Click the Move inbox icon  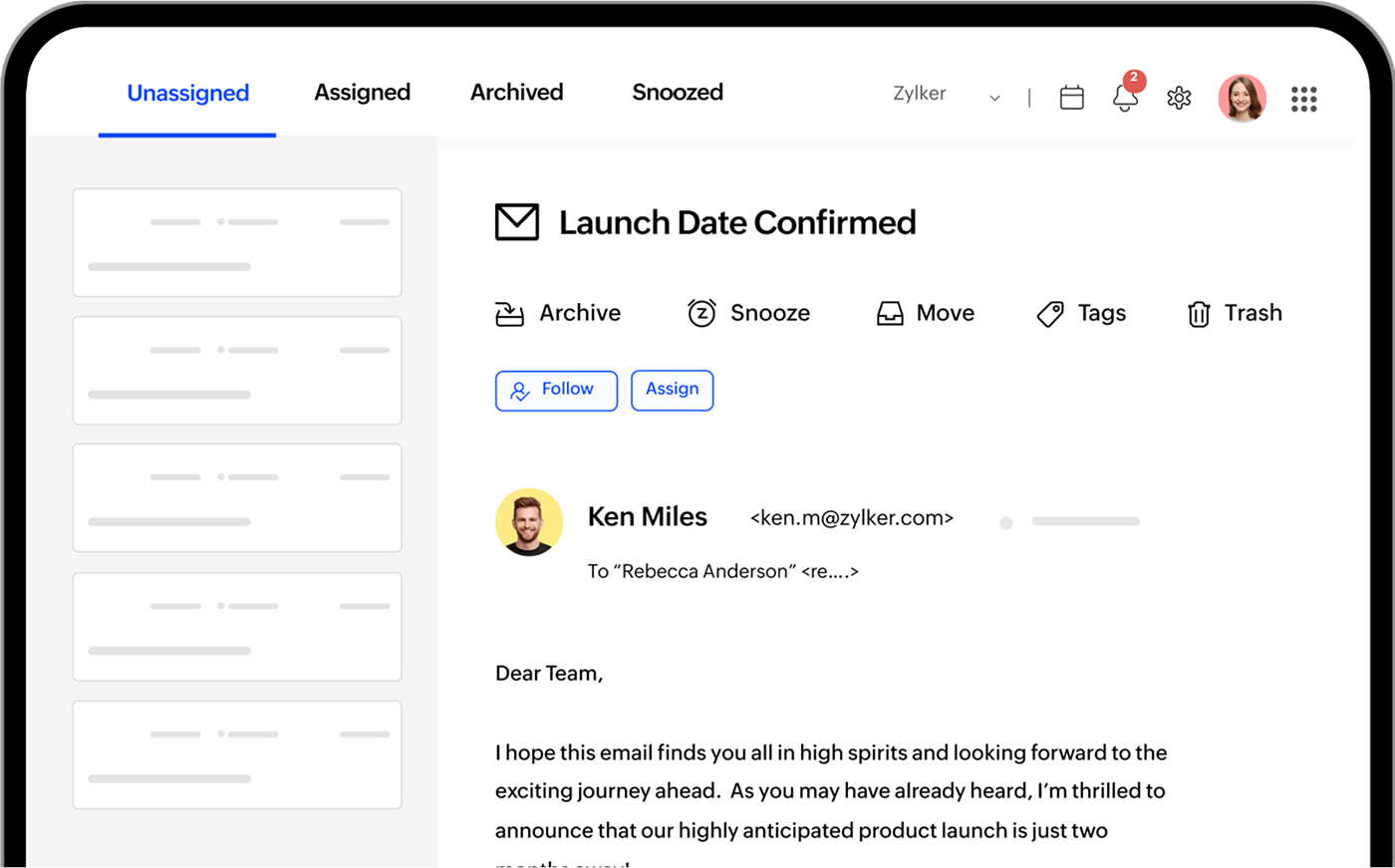pos(890,314)
